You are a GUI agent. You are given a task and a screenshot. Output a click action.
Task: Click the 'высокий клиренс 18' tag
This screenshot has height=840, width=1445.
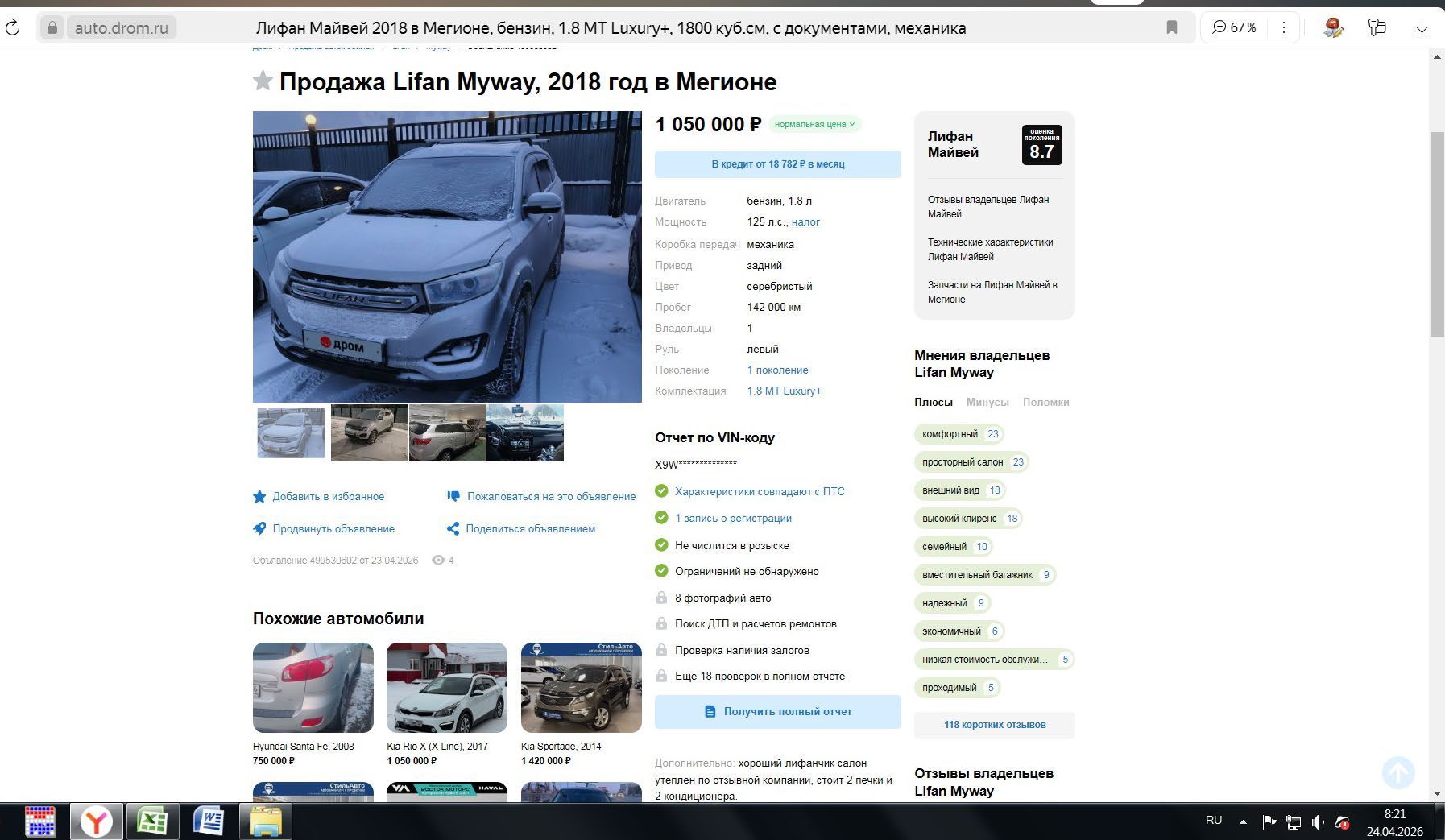(969, 519)
